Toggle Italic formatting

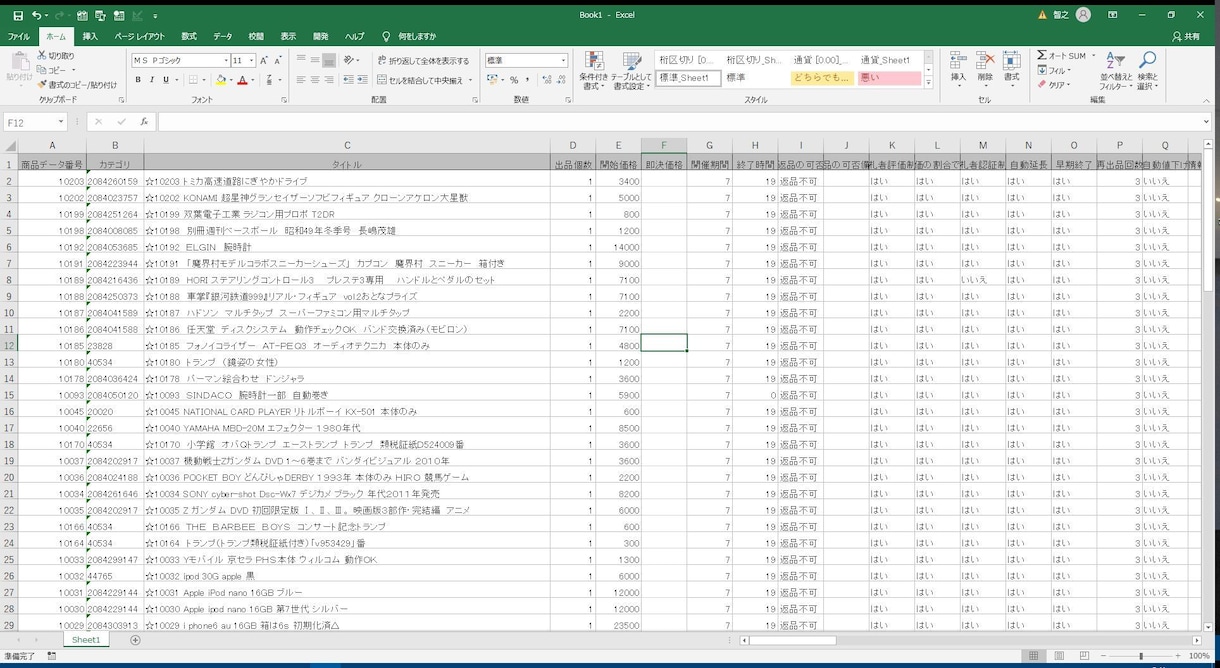(x=152, y=80)
